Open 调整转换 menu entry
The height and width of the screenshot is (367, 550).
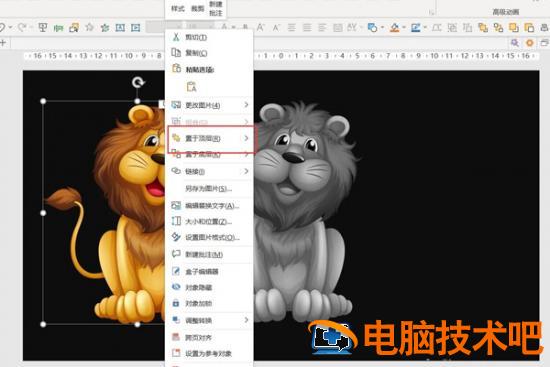click(x=209, y=320)
